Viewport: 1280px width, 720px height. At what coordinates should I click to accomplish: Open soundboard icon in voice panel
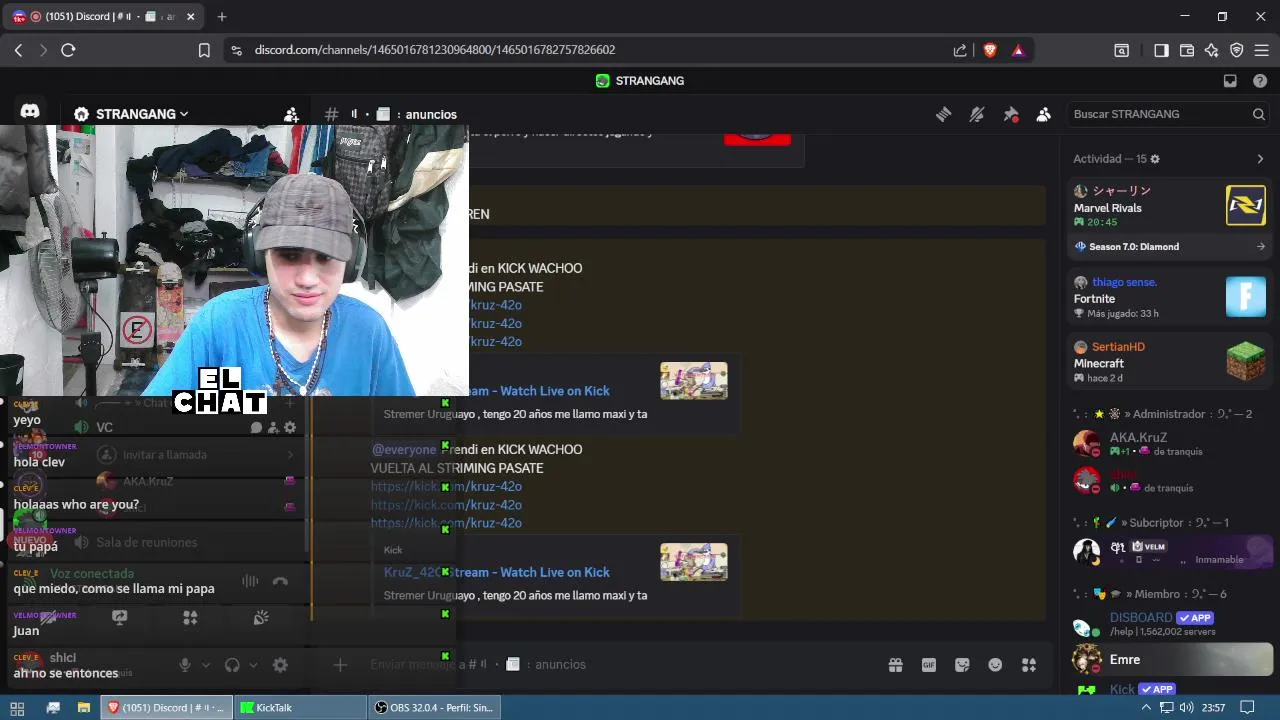coord(261,618)
